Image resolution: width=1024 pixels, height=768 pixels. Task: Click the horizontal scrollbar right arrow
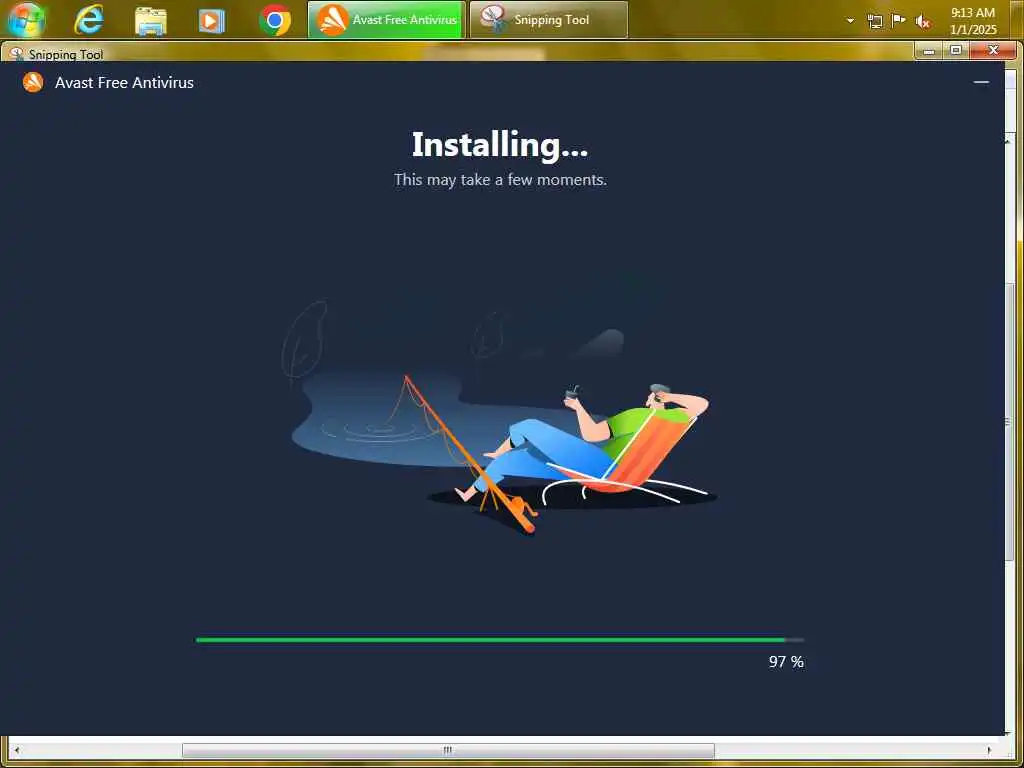989,750
